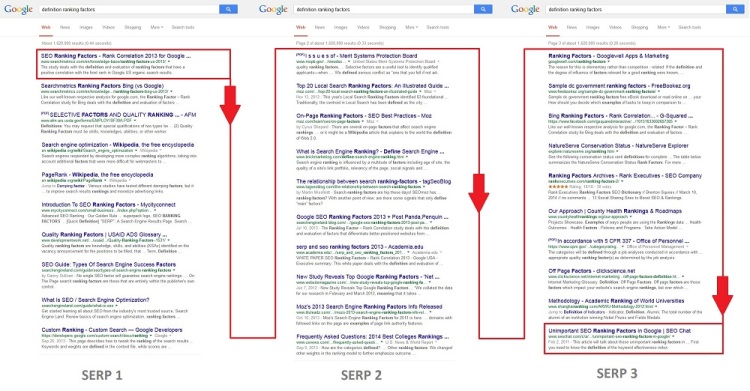Image resolution: width=750 pixels, height=391 pixels.
Task: Click the Google logo in SERP 2
Action: pos(273,10)
